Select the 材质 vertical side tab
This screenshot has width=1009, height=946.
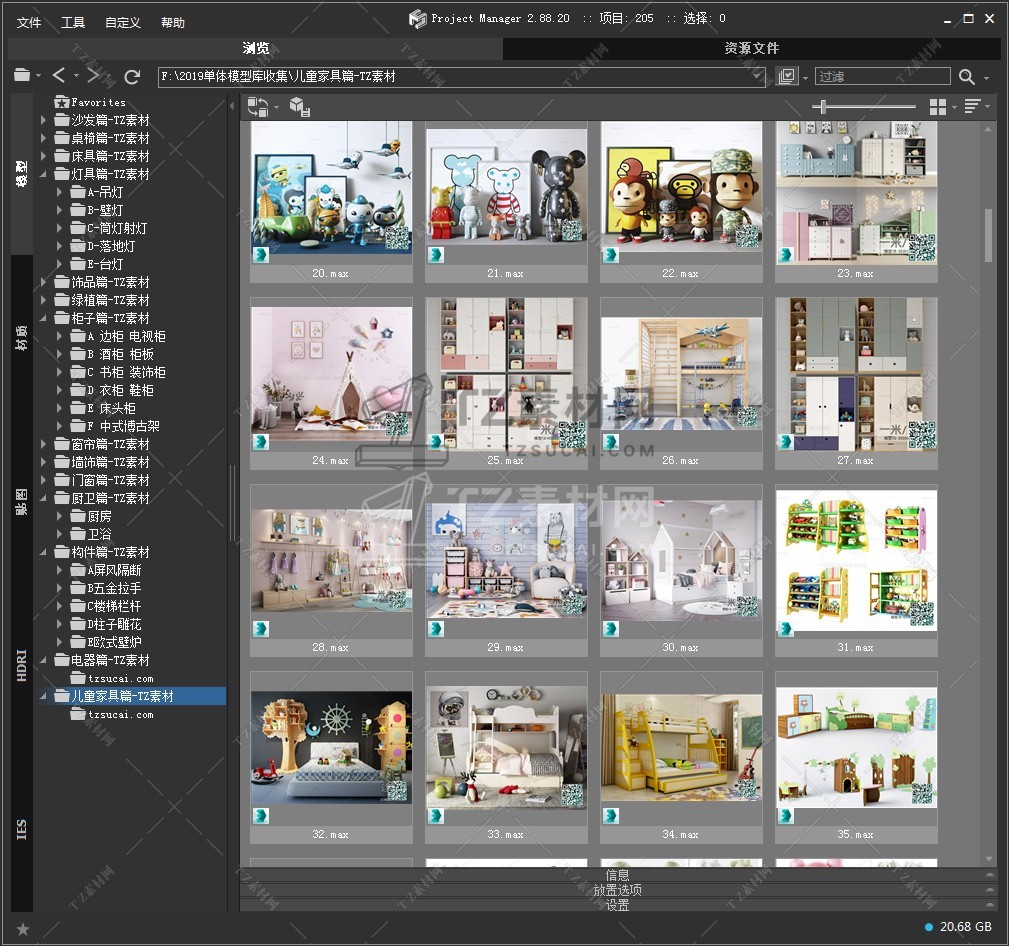point(22,337)
